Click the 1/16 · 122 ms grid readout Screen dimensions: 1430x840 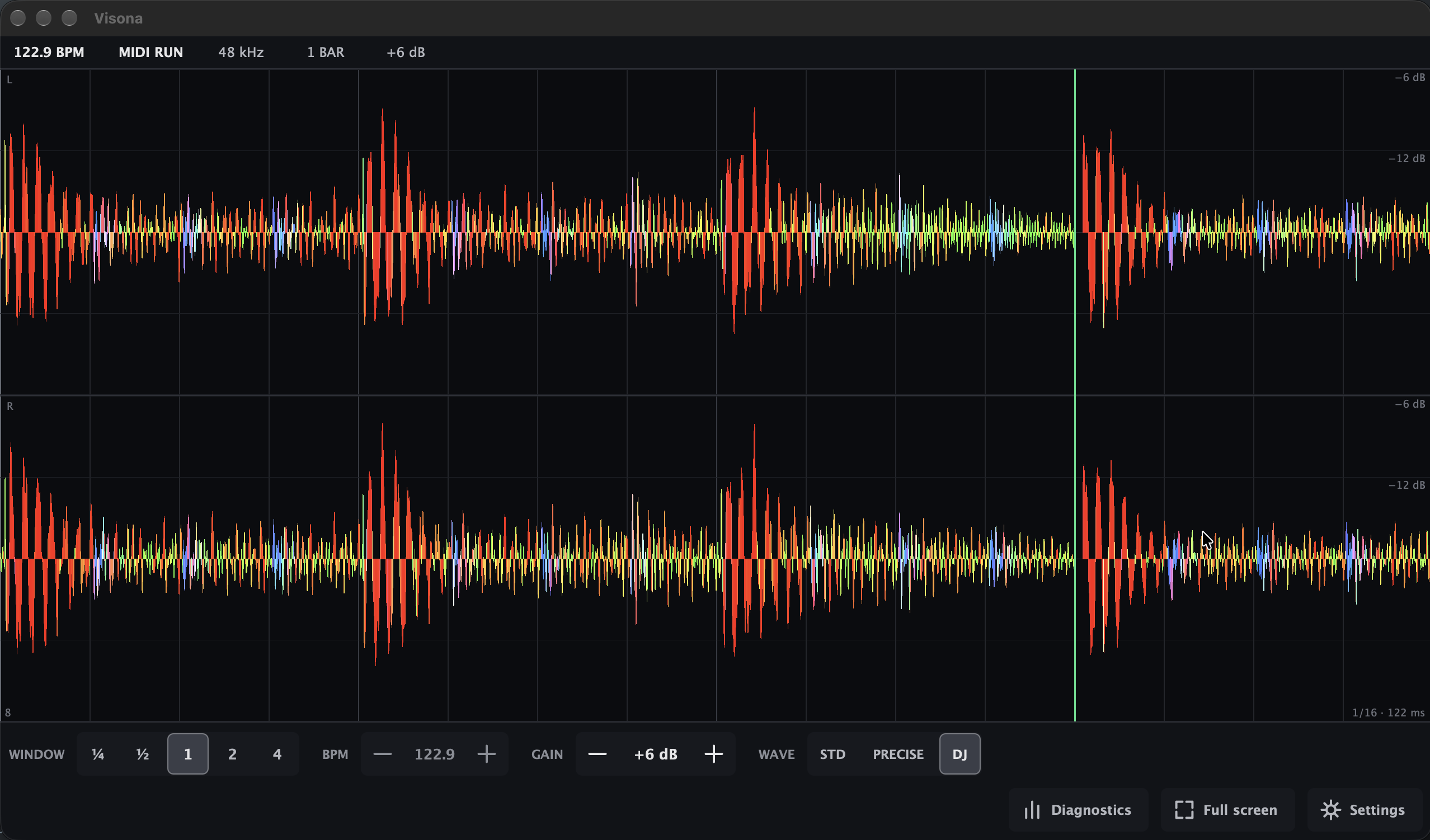tap(1388, 712)
